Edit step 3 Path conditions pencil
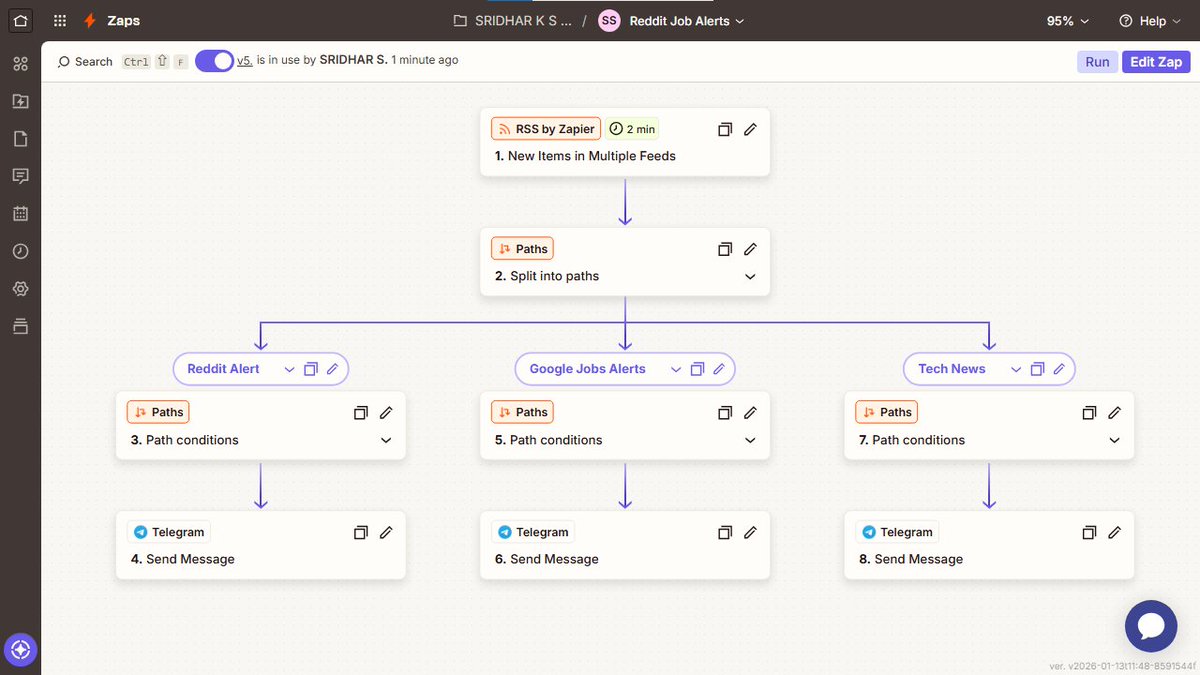This screenshot has width=1200, height=675. coord(386,413)
